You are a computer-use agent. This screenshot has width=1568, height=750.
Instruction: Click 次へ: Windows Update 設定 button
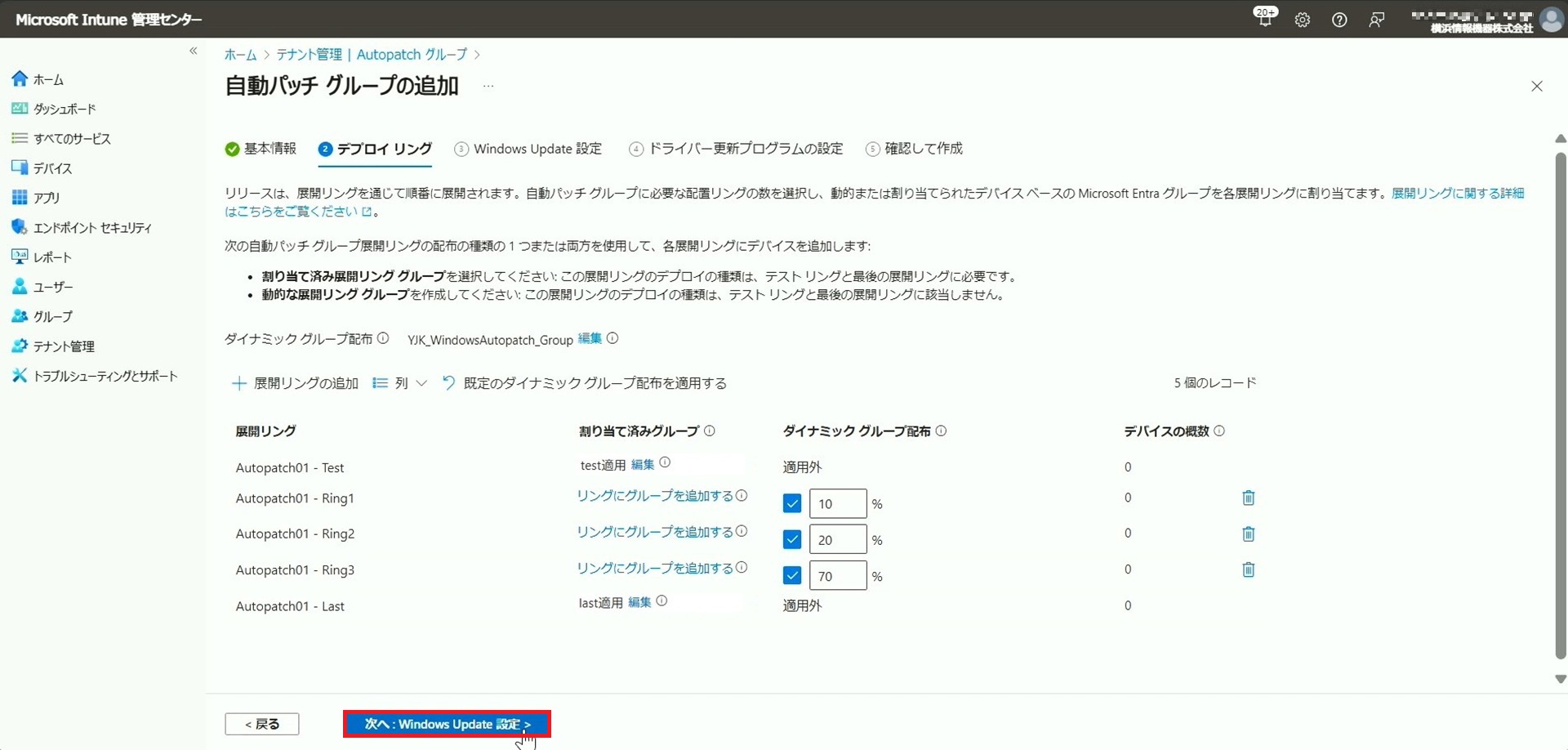[x=448, y=724]
